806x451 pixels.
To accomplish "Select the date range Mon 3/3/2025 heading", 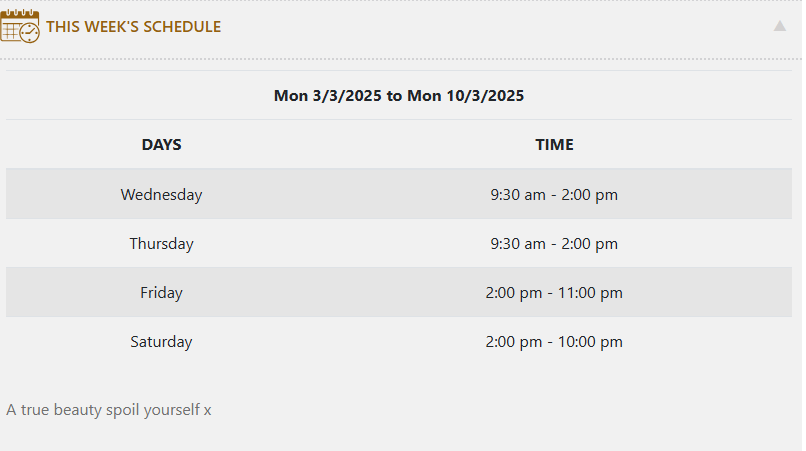I will click(x=399, y=96).
